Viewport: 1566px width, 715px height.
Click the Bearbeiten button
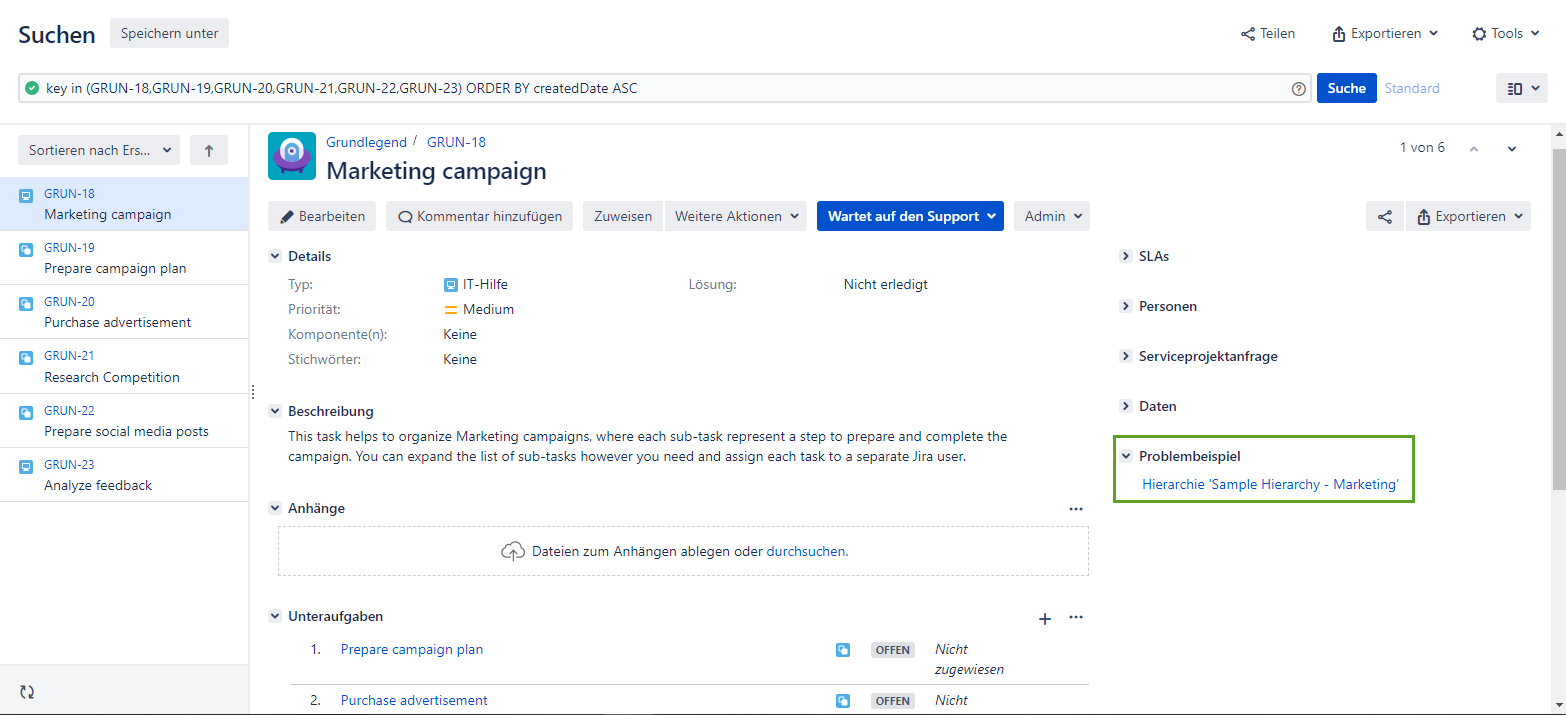(322, 217)
